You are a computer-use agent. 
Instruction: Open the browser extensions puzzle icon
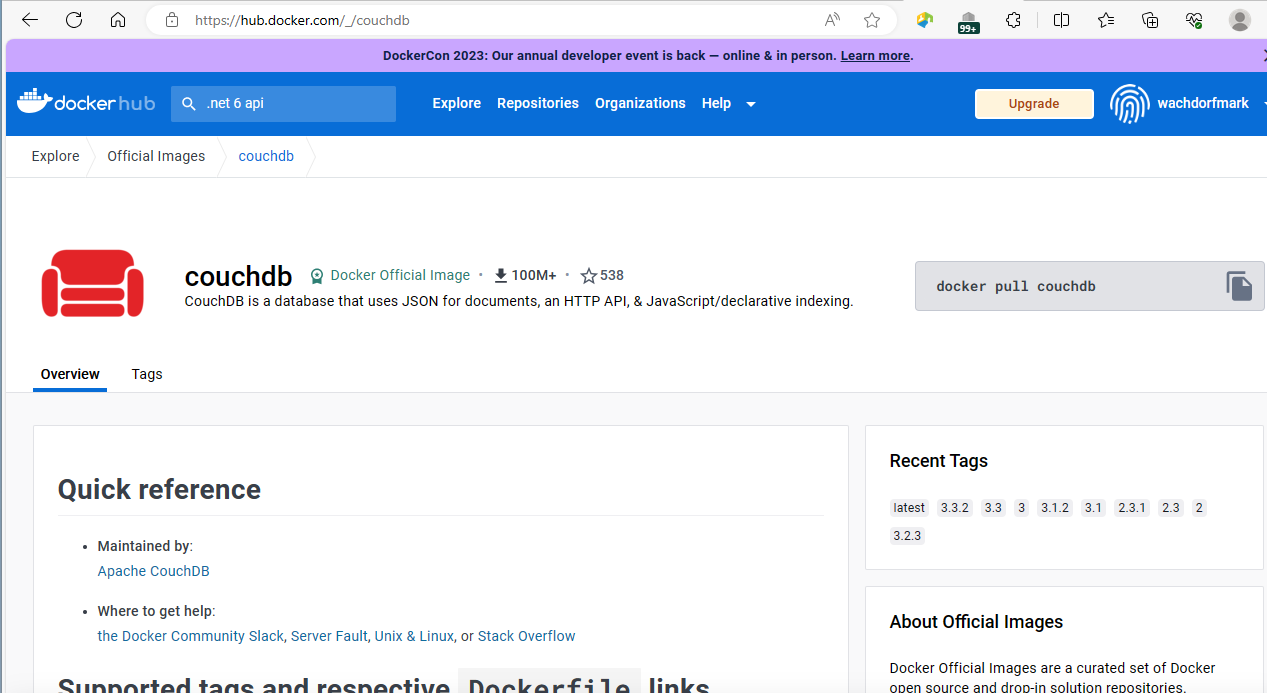pos(1013,20)
